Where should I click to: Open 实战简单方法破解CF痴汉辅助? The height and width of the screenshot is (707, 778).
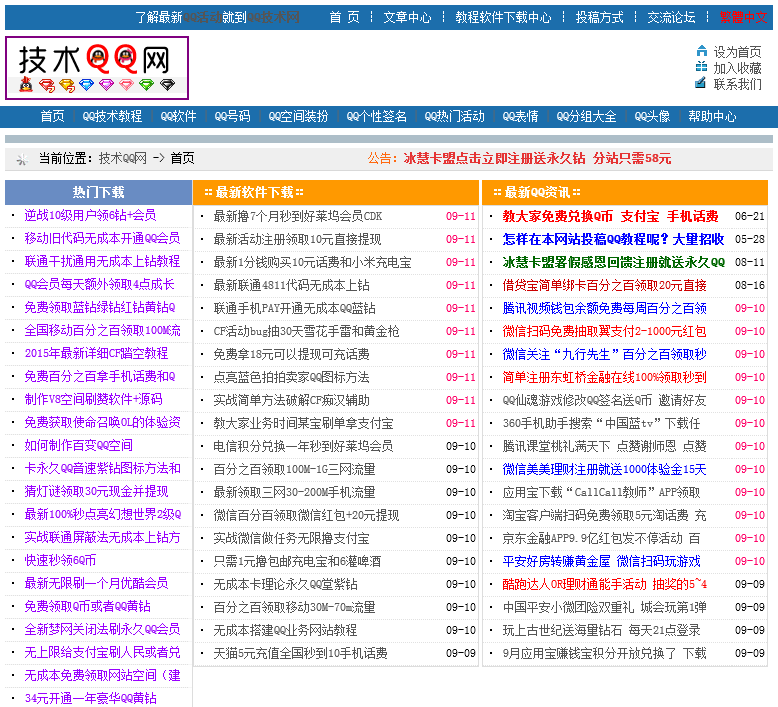pos(291,400)
